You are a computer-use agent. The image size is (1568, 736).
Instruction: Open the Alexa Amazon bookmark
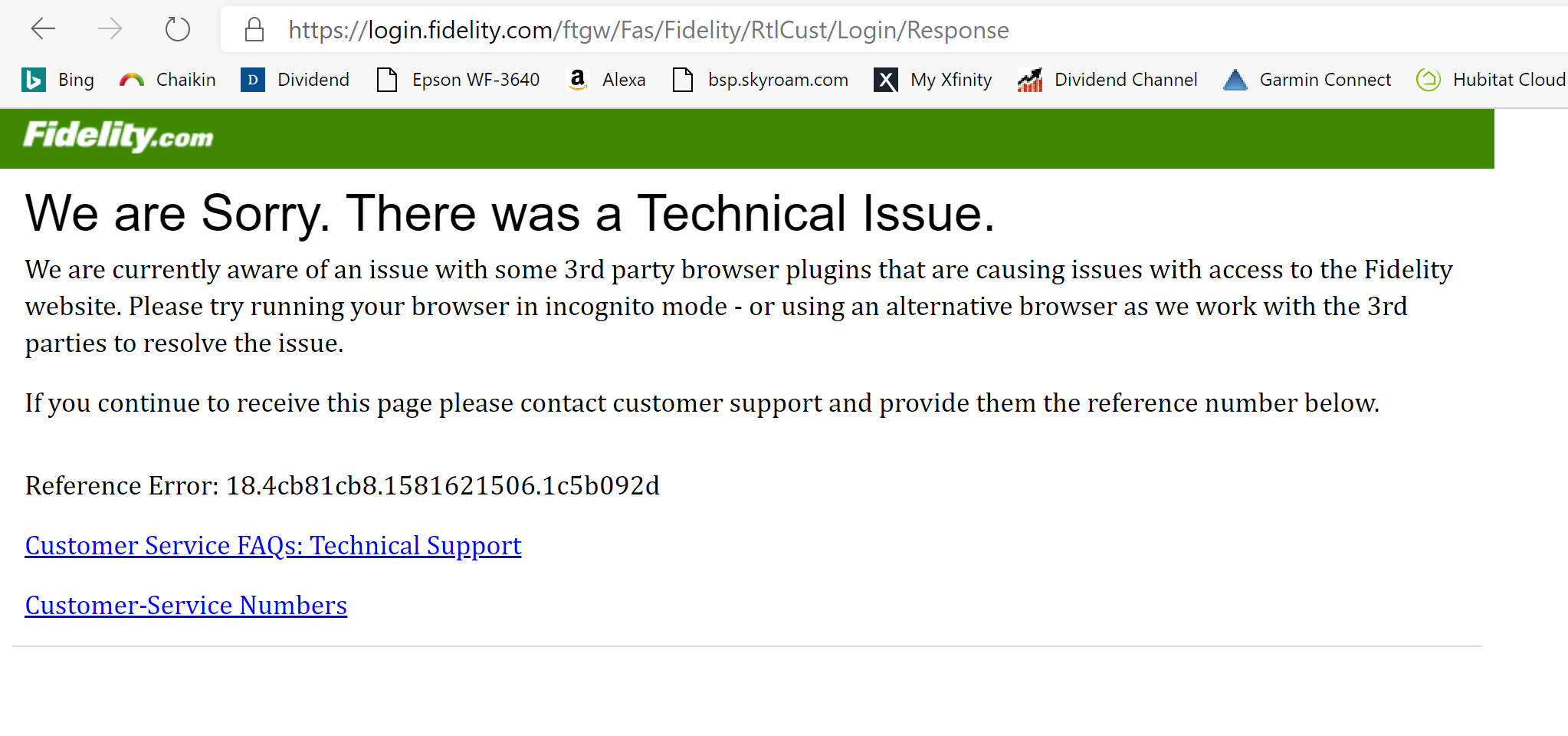[x=605, y=80]
